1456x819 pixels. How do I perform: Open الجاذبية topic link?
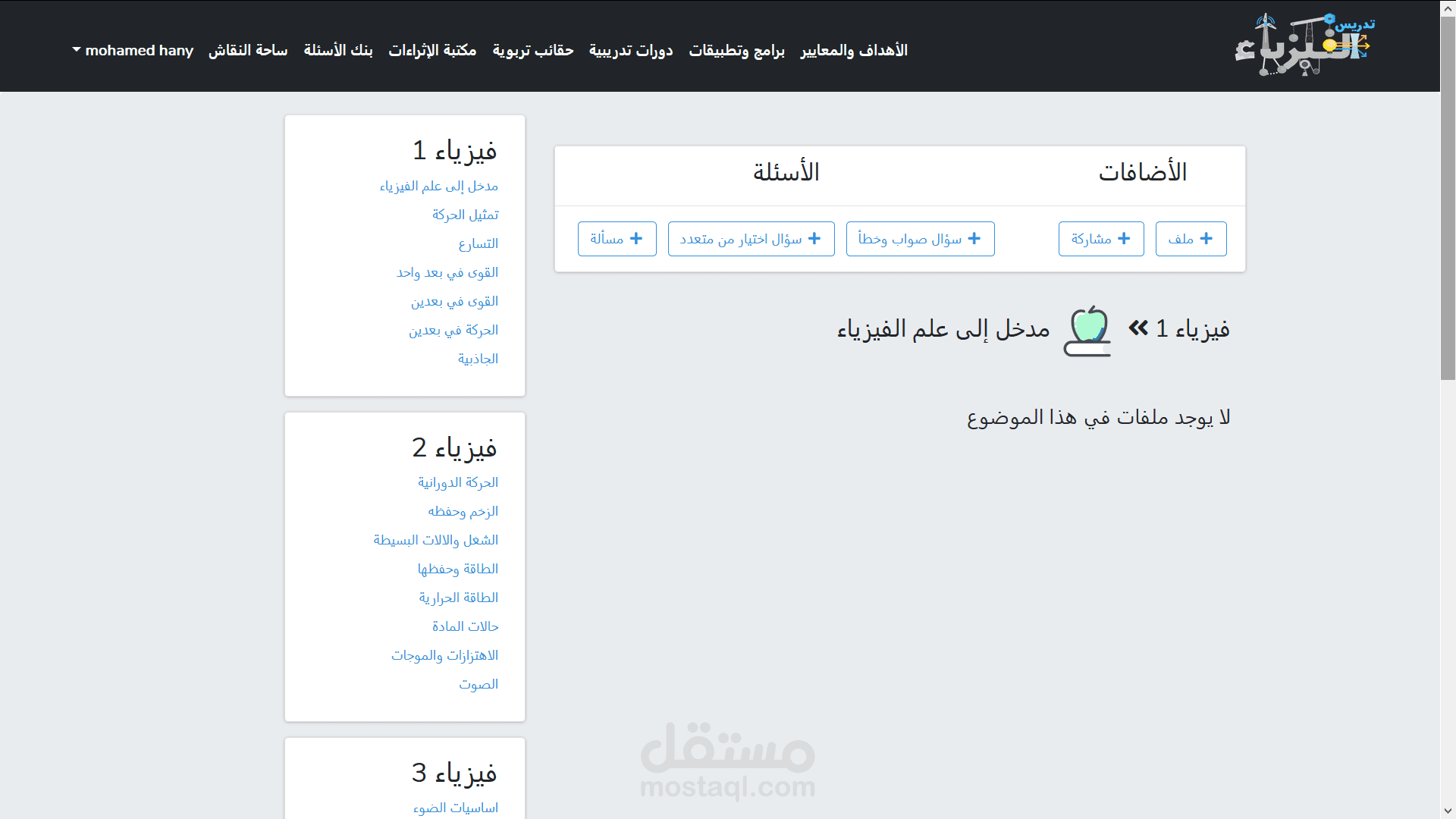[x=478, y=359]
